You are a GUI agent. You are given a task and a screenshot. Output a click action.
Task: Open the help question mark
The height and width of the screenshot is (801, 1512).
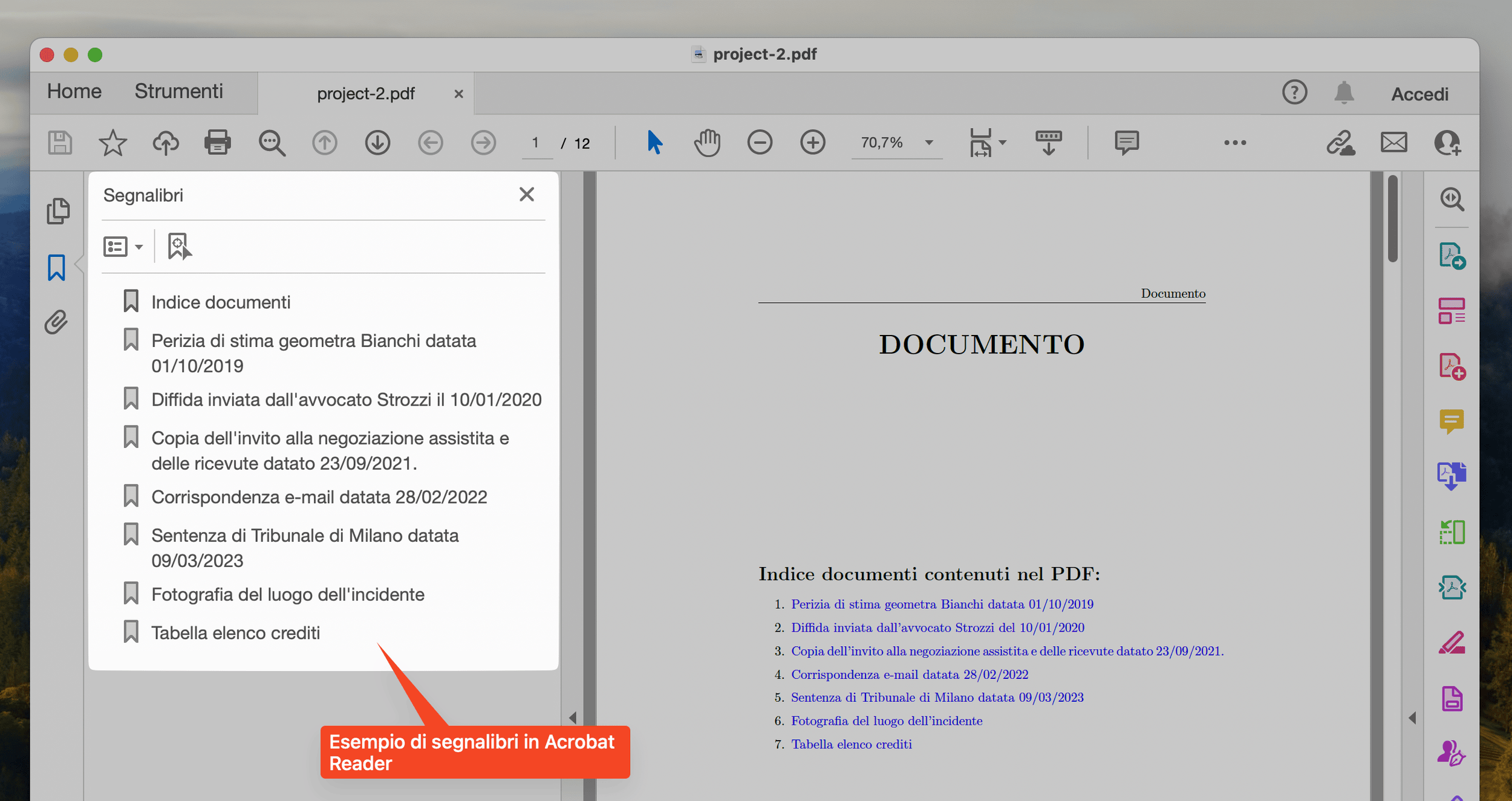pyautogui.click(x=1294, y=92)
